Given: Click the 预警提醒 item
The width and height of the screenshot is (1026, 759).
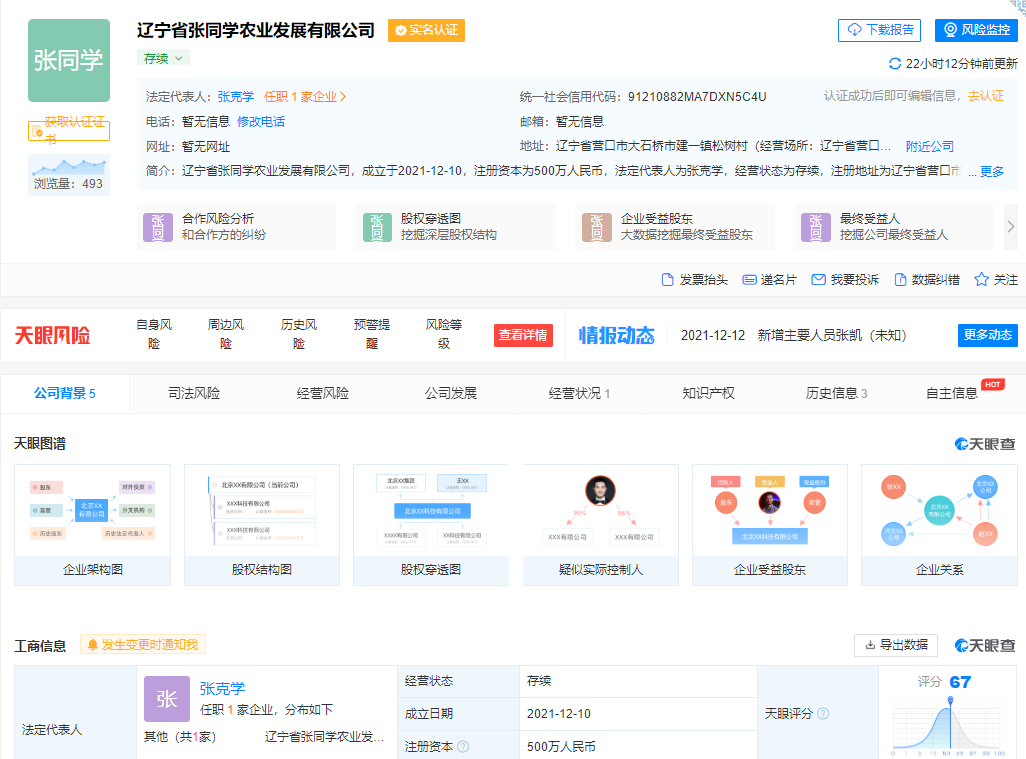Looking at the screenshot, I should coord(372,334).
